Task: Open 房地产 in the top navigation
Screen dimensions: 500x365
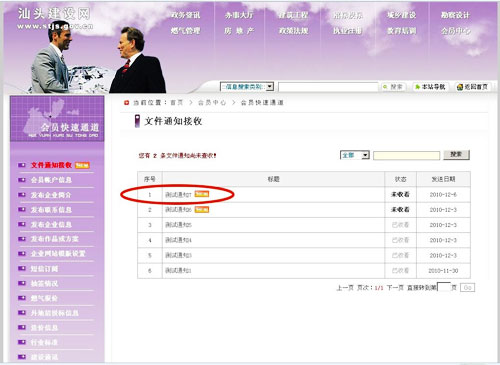Action: (239, 31)
